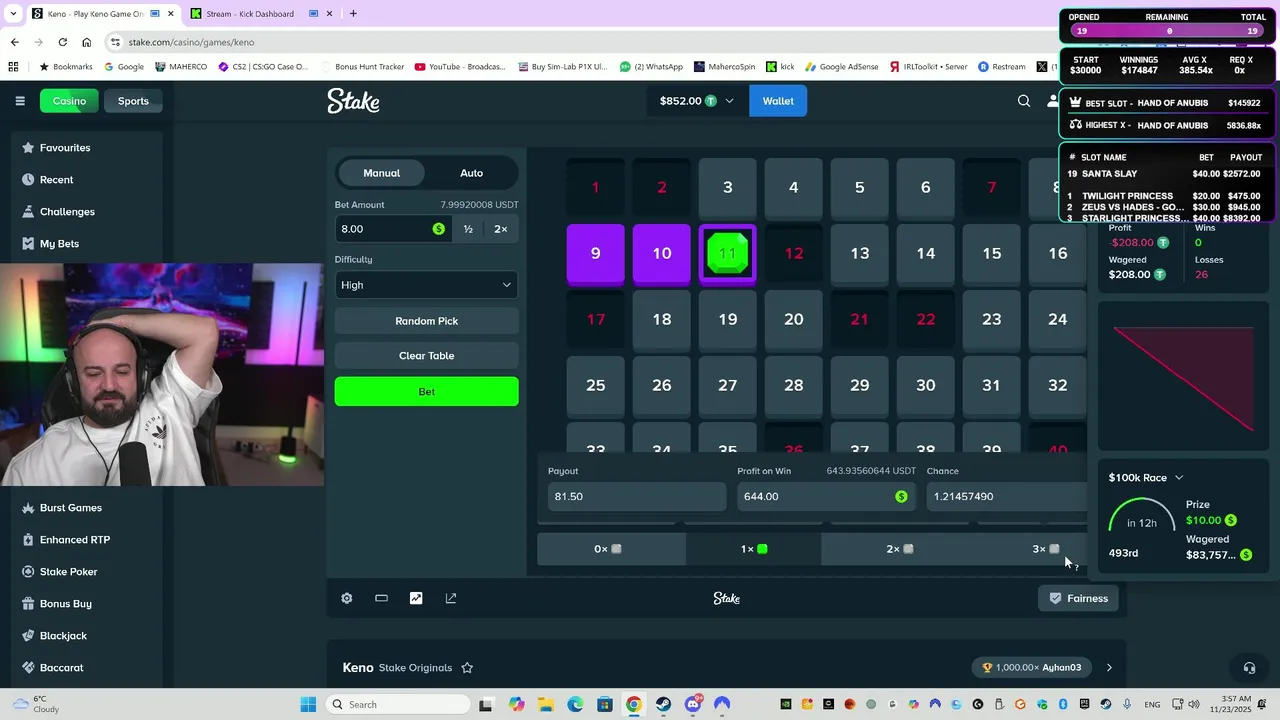Click the Chrome address bar URL
This screenshot has height=720, width=1280.
tap(191, 42)
